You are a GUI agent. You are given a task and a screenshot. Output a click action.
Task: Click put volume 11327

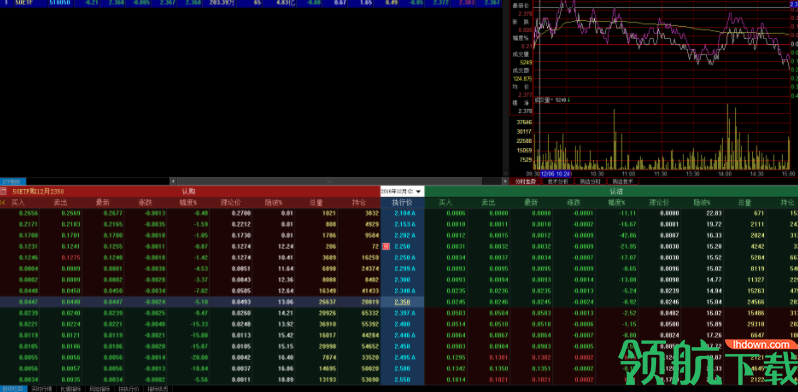(755, 280)
